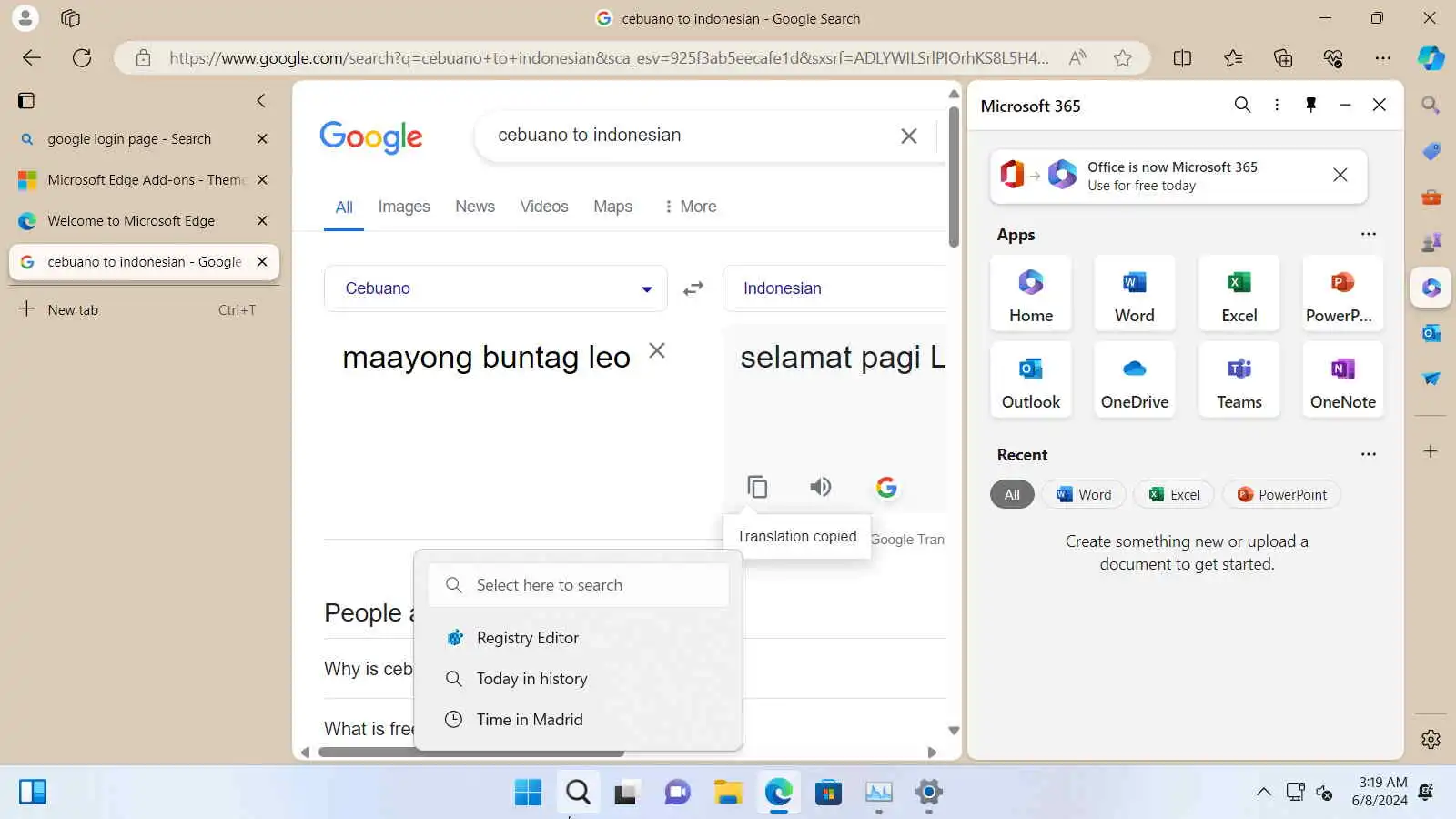Open Browser essentials

(1333, 58)
